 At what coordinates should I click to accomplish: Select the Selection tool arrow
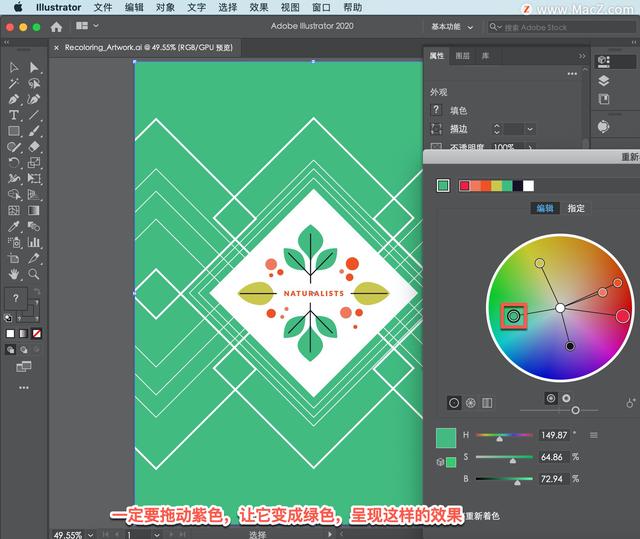[x=13, y=67]
